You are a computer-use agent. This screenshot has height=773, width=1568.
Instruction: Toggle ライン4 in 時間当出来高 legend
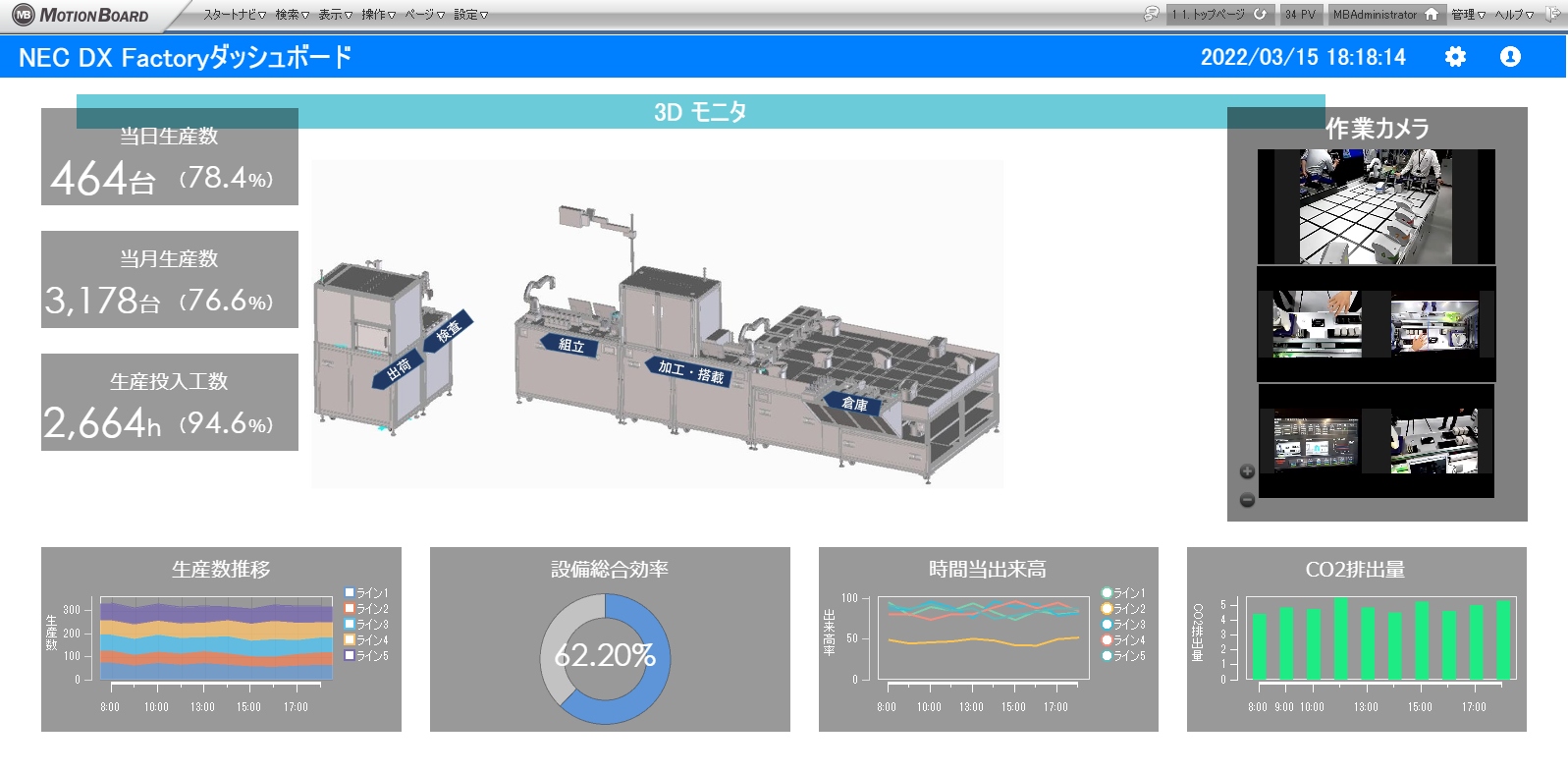click(1123, 640)
